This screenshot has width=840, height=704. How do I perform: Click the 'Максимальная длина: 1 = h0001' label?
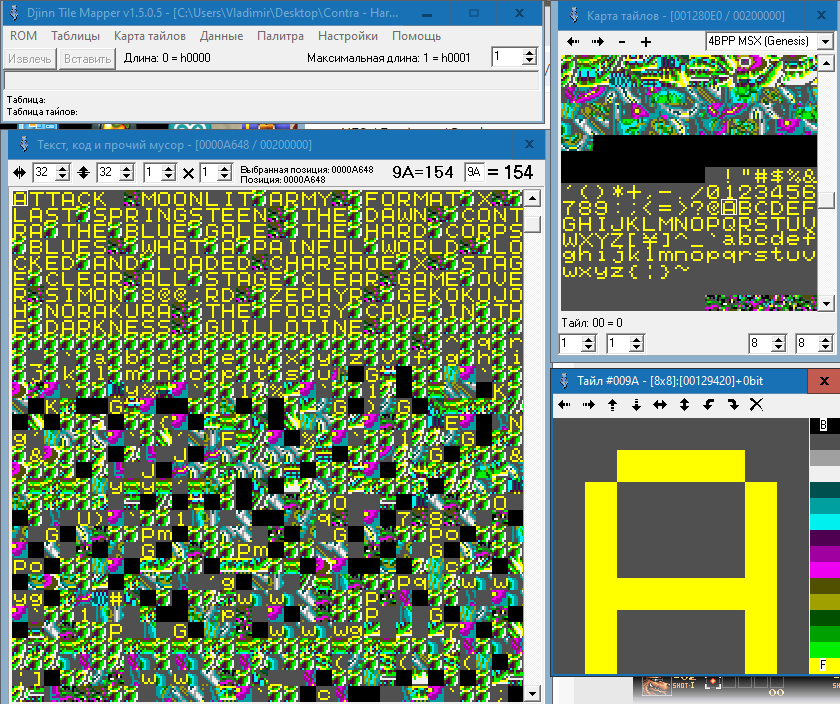coord(388,58)
